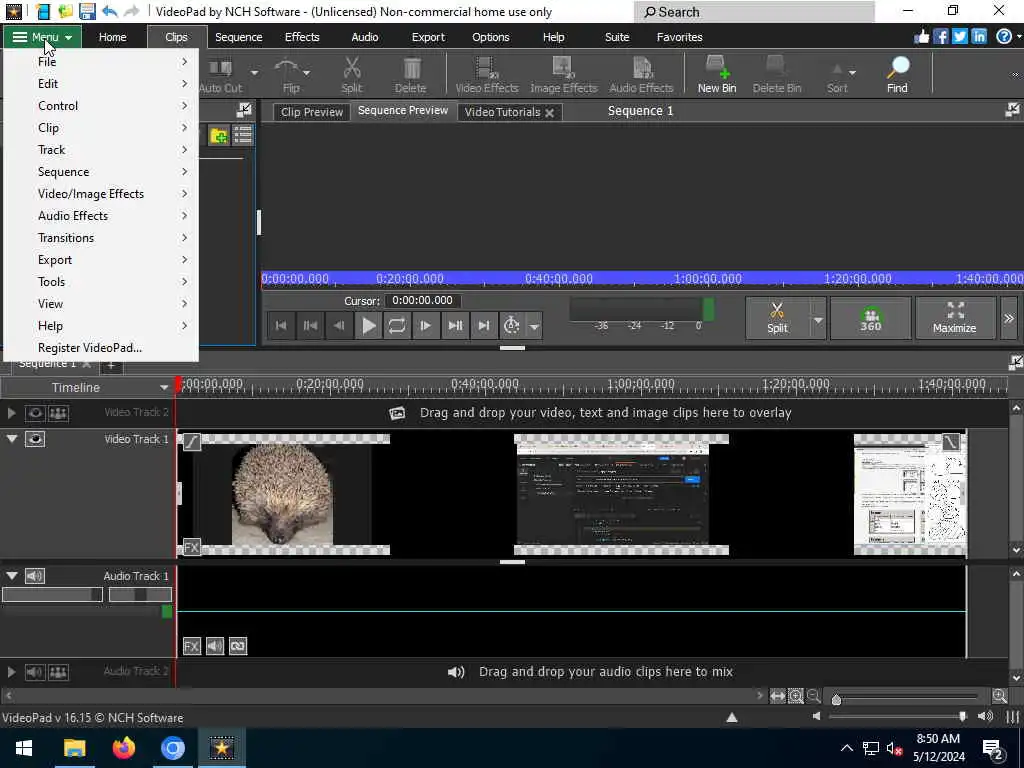Click the zoom to fit timeline icon
The width and height of the screenshot is (1024, 768).
(777, 696)
